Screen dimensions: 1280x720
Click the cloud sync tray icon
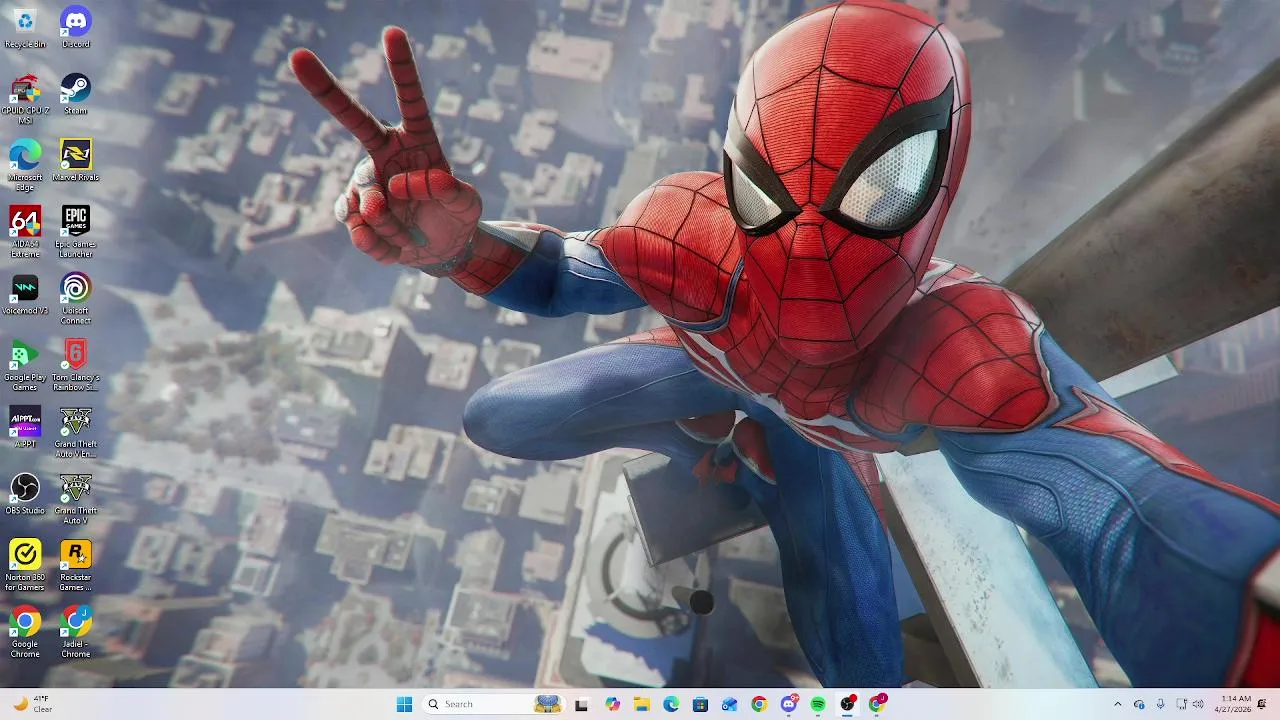click(1139, 704)
